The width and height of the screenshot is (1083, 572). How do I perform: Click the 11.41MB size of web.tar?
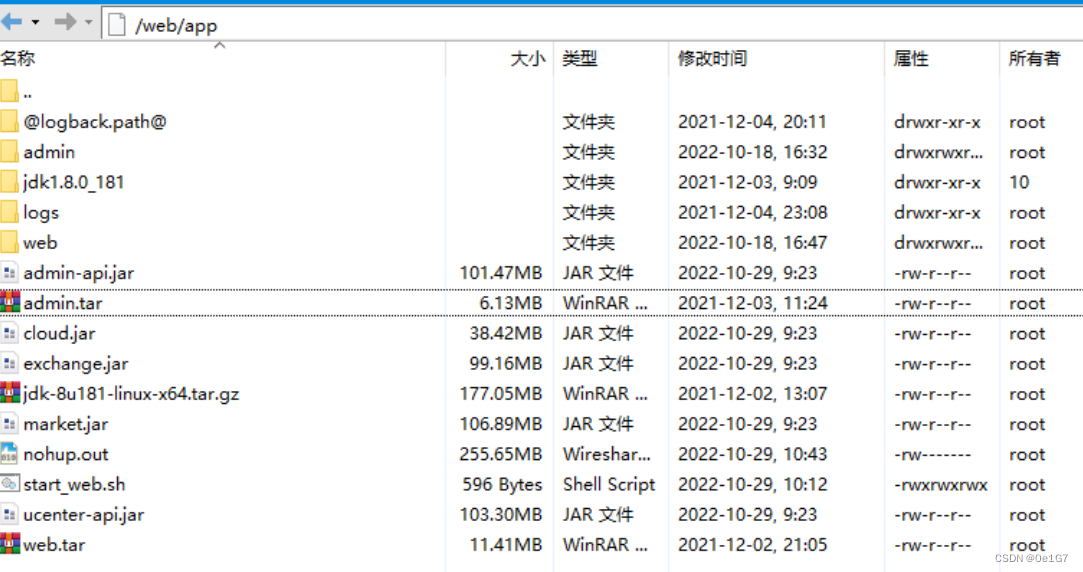pos(506,545)
